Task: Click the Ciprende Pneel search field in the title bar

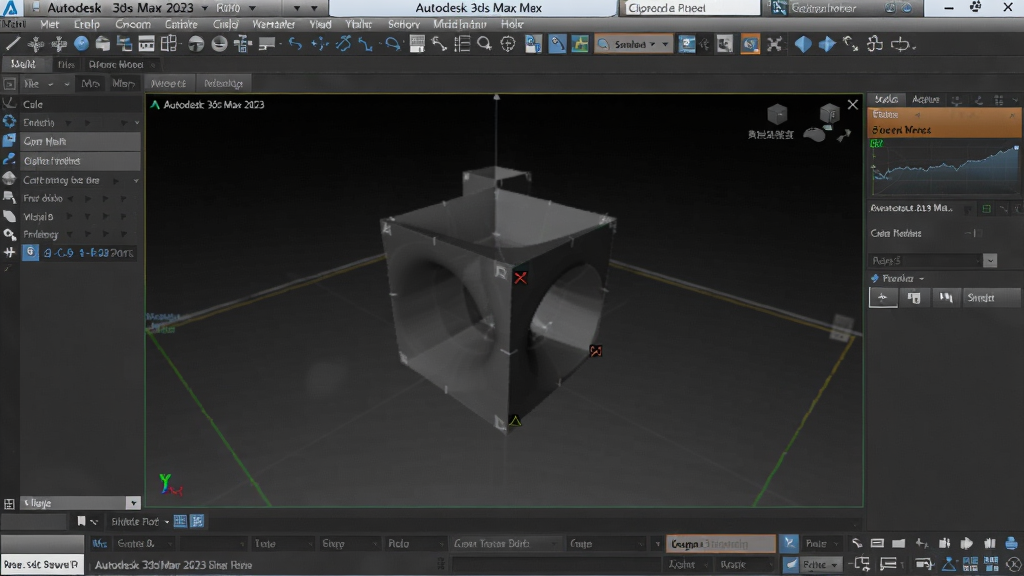Action: pyautogui.click(x=691, y=8)
